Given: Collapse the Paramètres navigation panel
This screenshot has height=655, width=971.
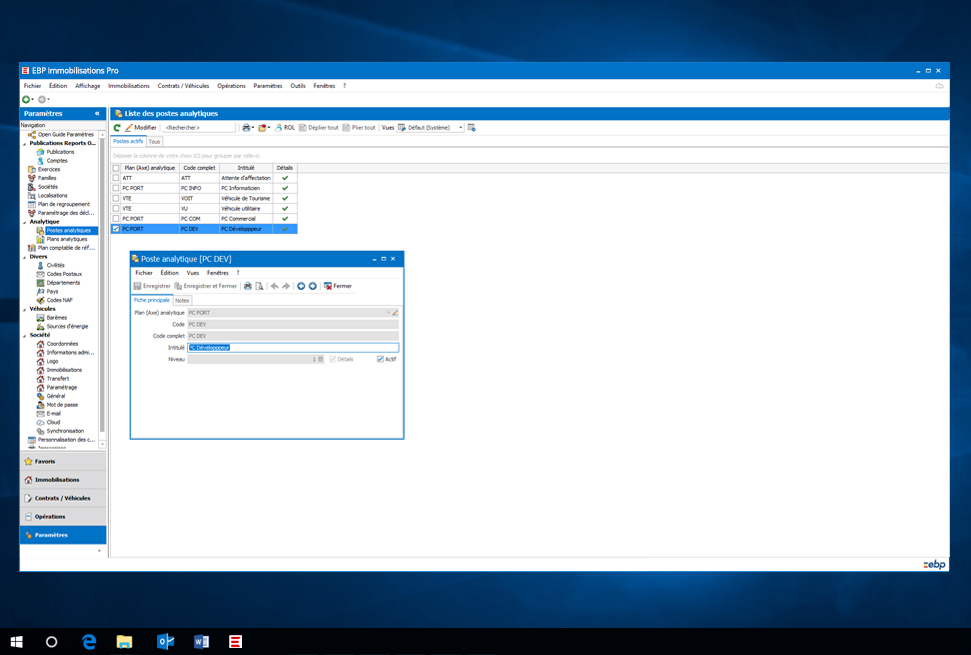Looking at the screenshot, I should (x=97, y=114).
